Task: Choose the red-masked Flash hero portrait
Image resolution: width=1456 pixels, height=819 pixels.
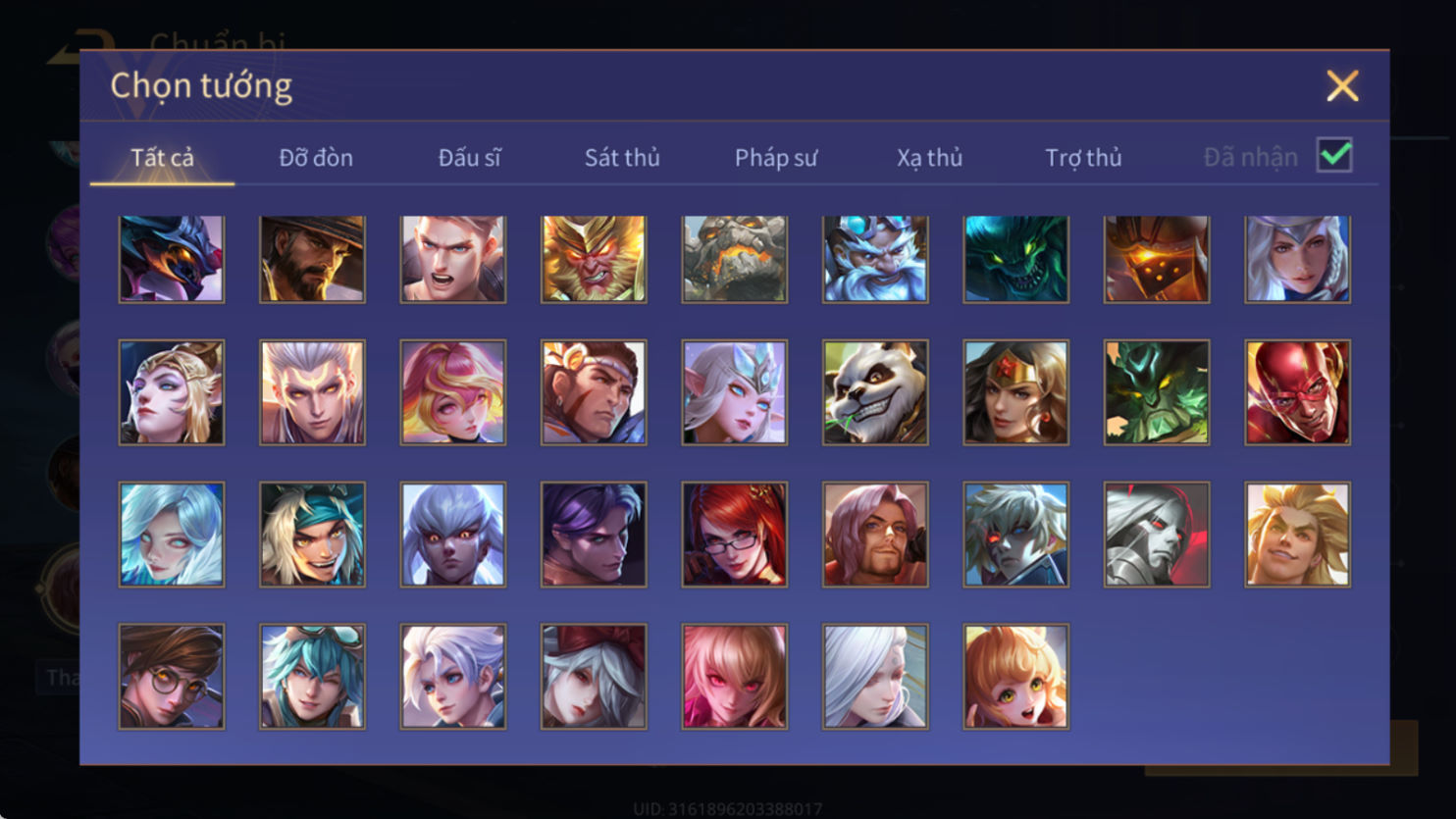Action: pyautogui.click(x=1297, y=392)
